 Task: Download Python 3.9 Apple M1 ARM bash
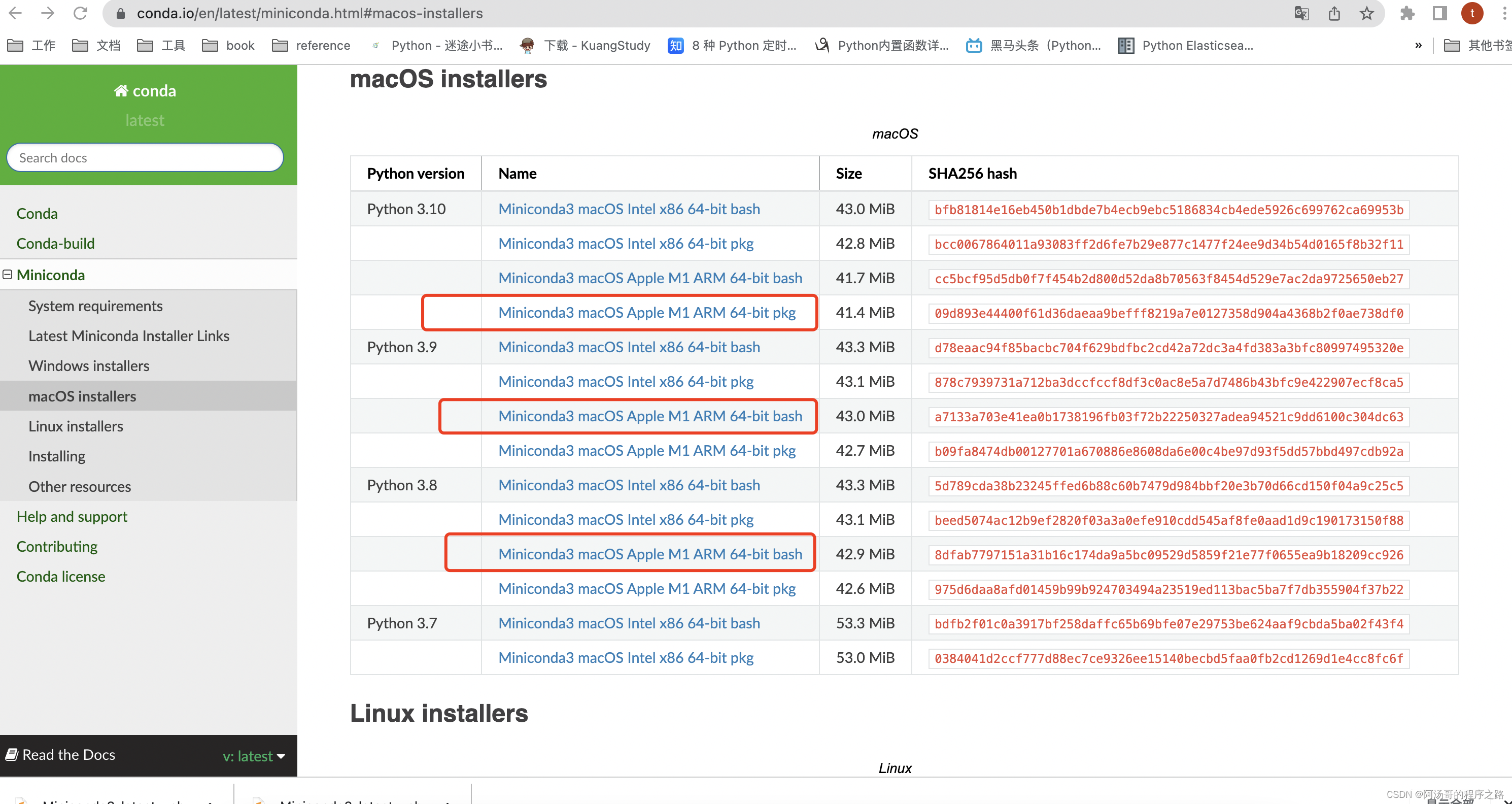tap(650, 416)
